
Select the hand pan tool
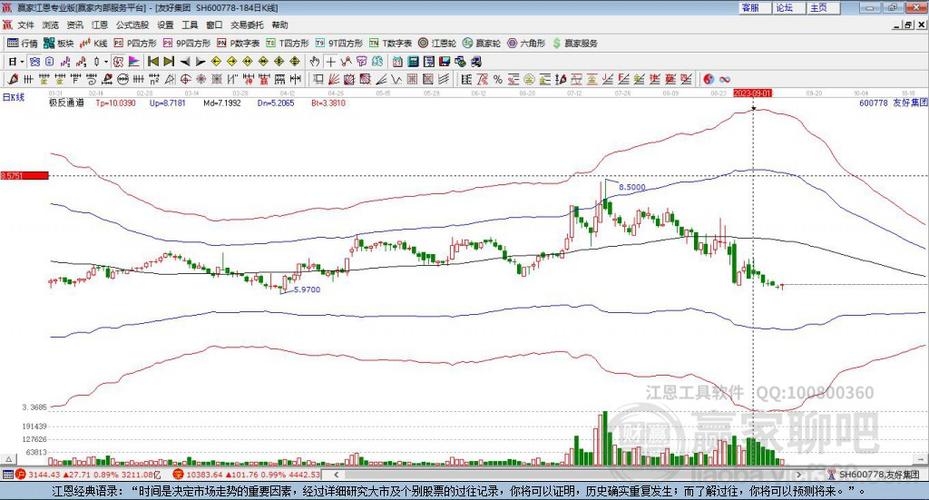point(315,62)
